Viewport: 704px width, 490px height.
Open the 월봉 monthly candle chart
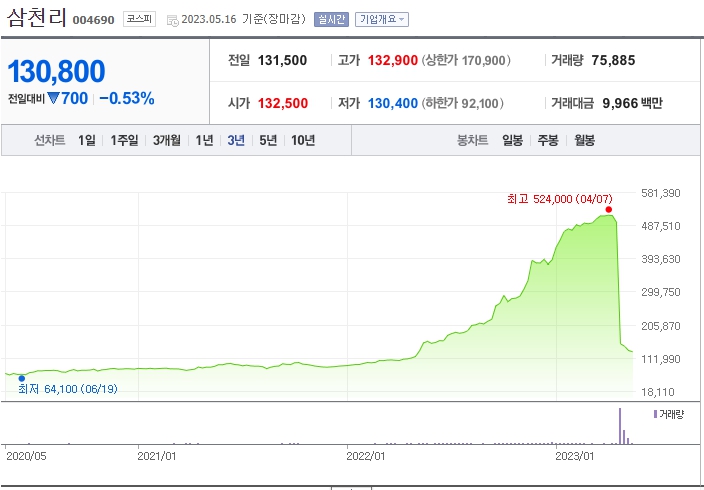tap(582, 140)
